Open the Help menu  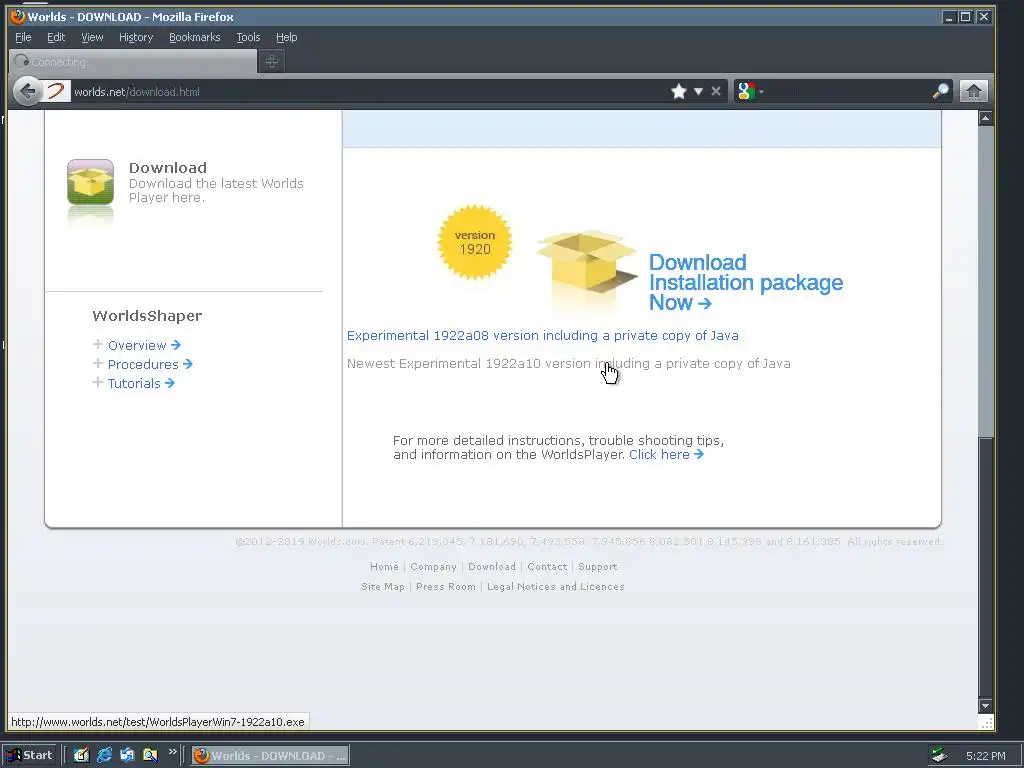click(x=286, y=37)
